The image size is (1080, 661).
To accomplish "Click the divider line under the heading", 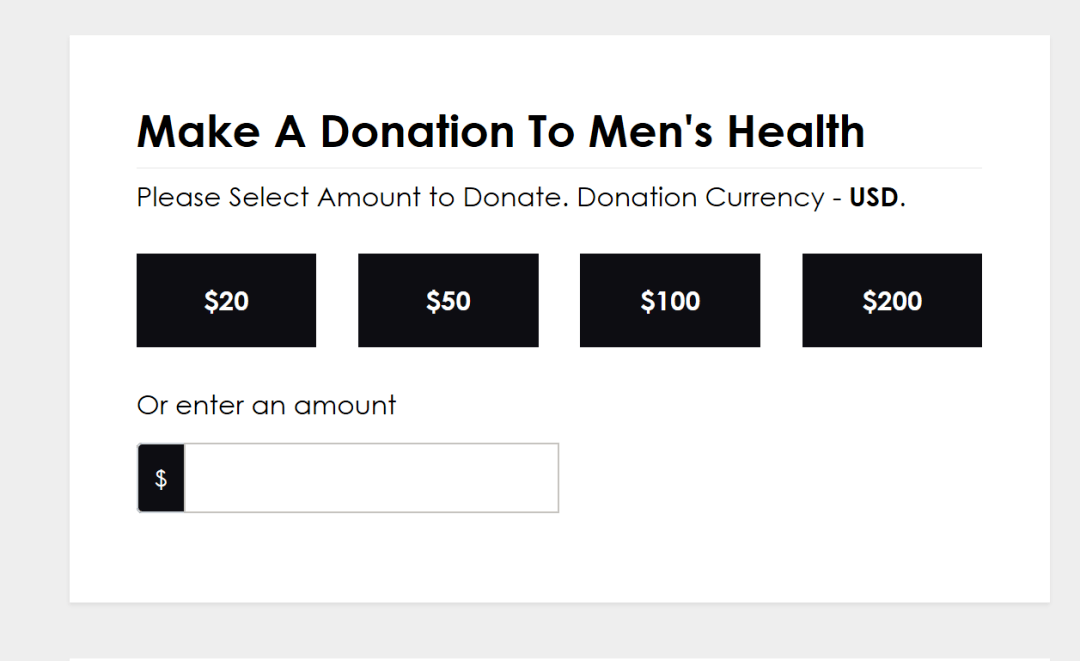I will [558, 168].
